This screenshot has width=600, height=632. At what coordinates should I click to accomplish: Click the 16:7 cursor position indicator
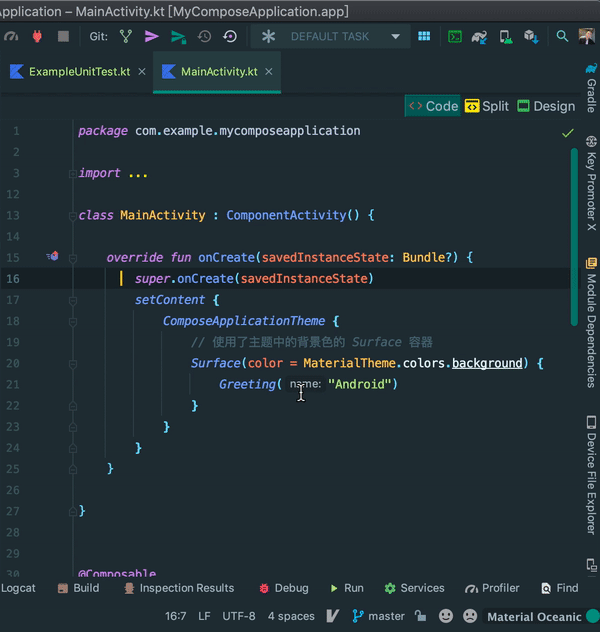click(x=175, y=616)
